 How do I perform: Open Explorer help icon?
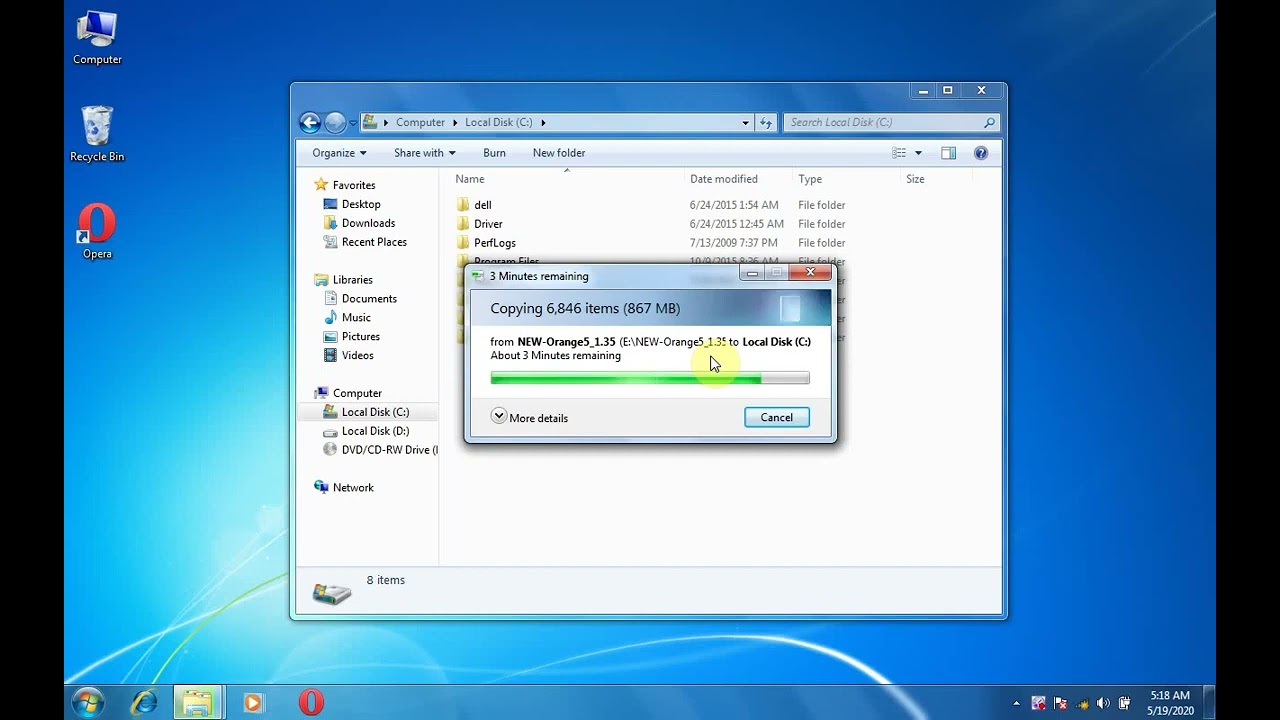click(981, 153)
